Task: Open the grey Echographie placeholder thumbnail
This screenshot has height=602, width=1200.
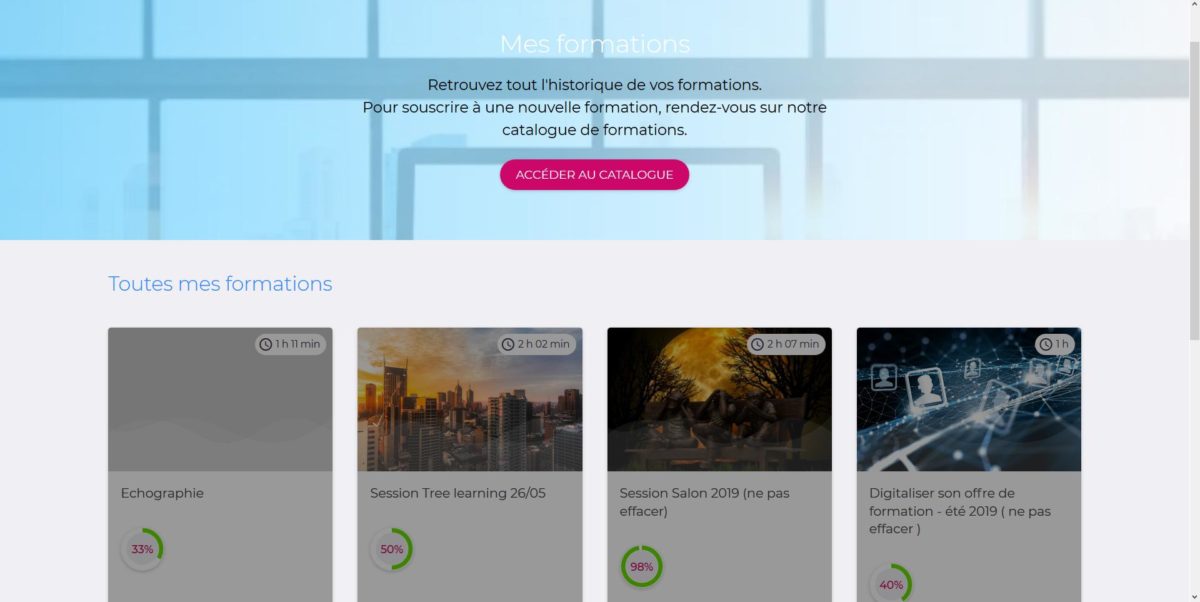Action: click(220, 400)
